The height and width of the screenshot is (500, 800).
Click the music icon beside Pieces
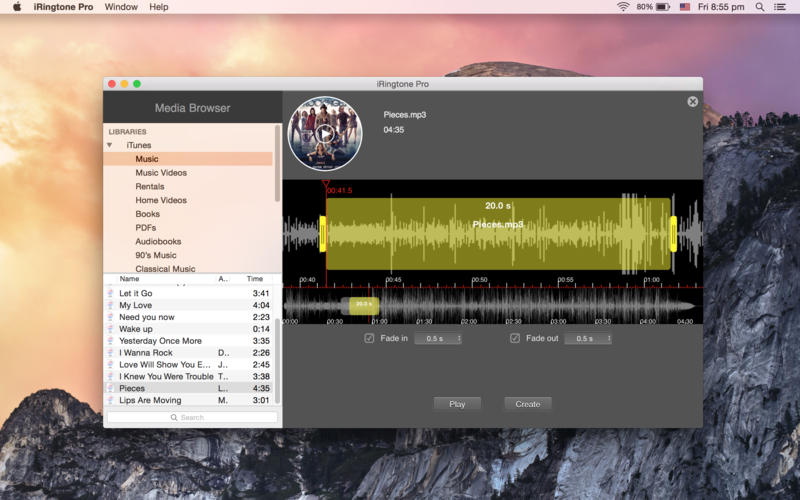tap(110, 388)
